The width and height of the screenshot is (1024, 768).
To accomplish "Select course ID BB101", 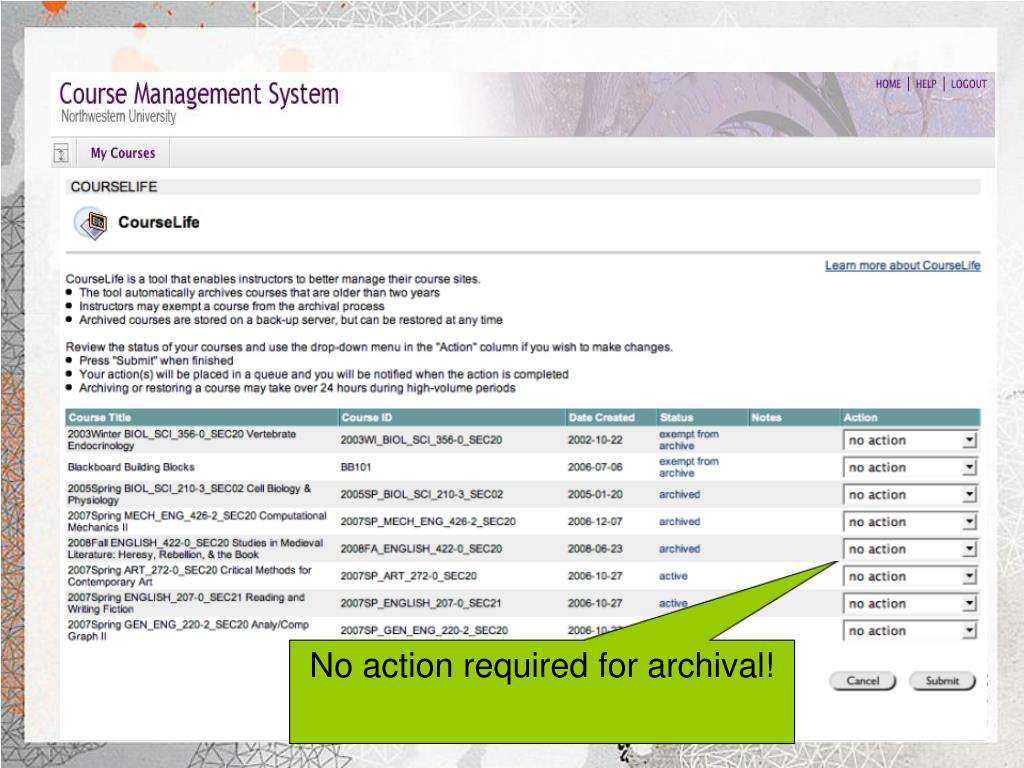I will pos(356,468).
